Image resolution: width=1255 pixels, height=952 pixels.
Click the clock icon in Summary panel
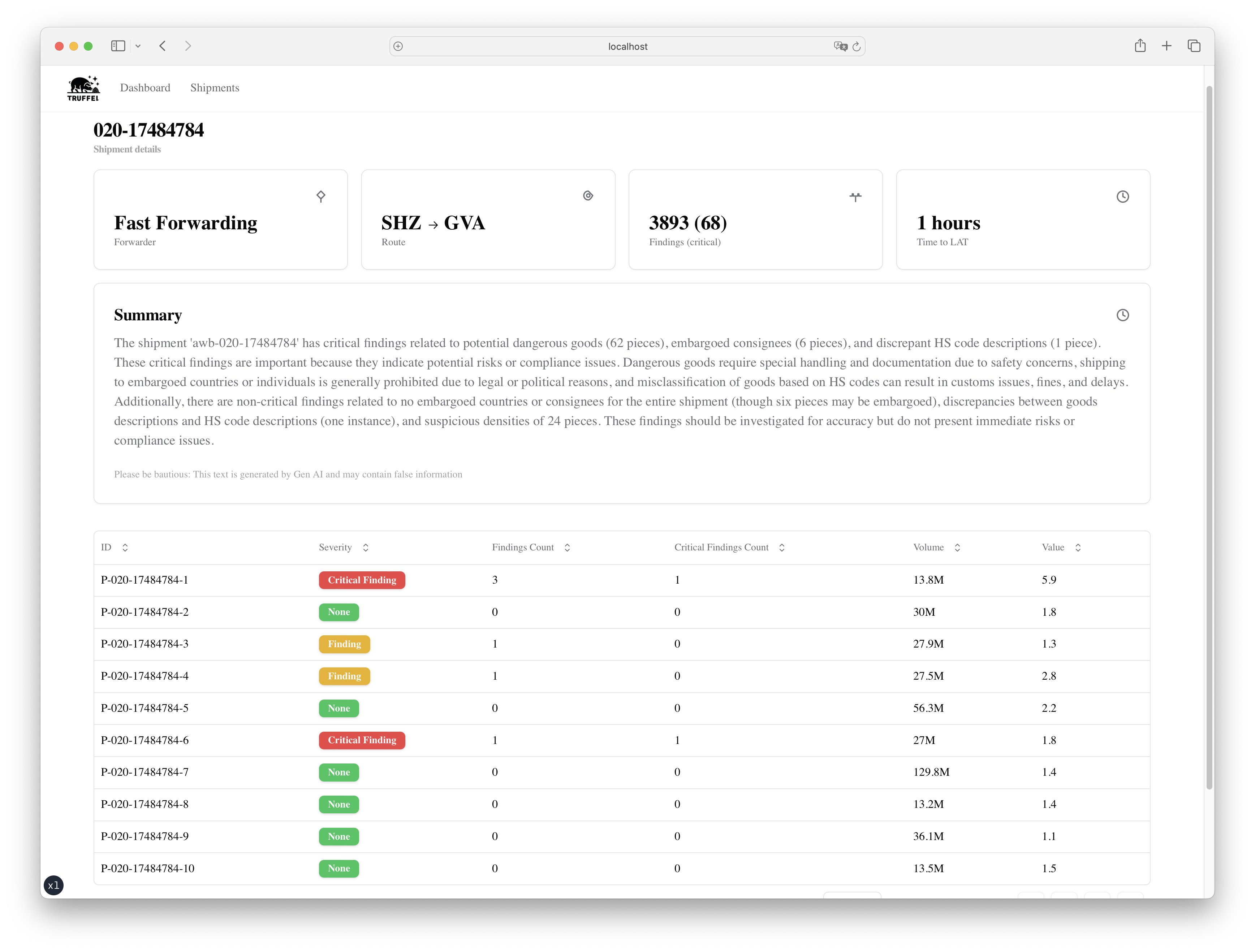[x=1122, y=315]
